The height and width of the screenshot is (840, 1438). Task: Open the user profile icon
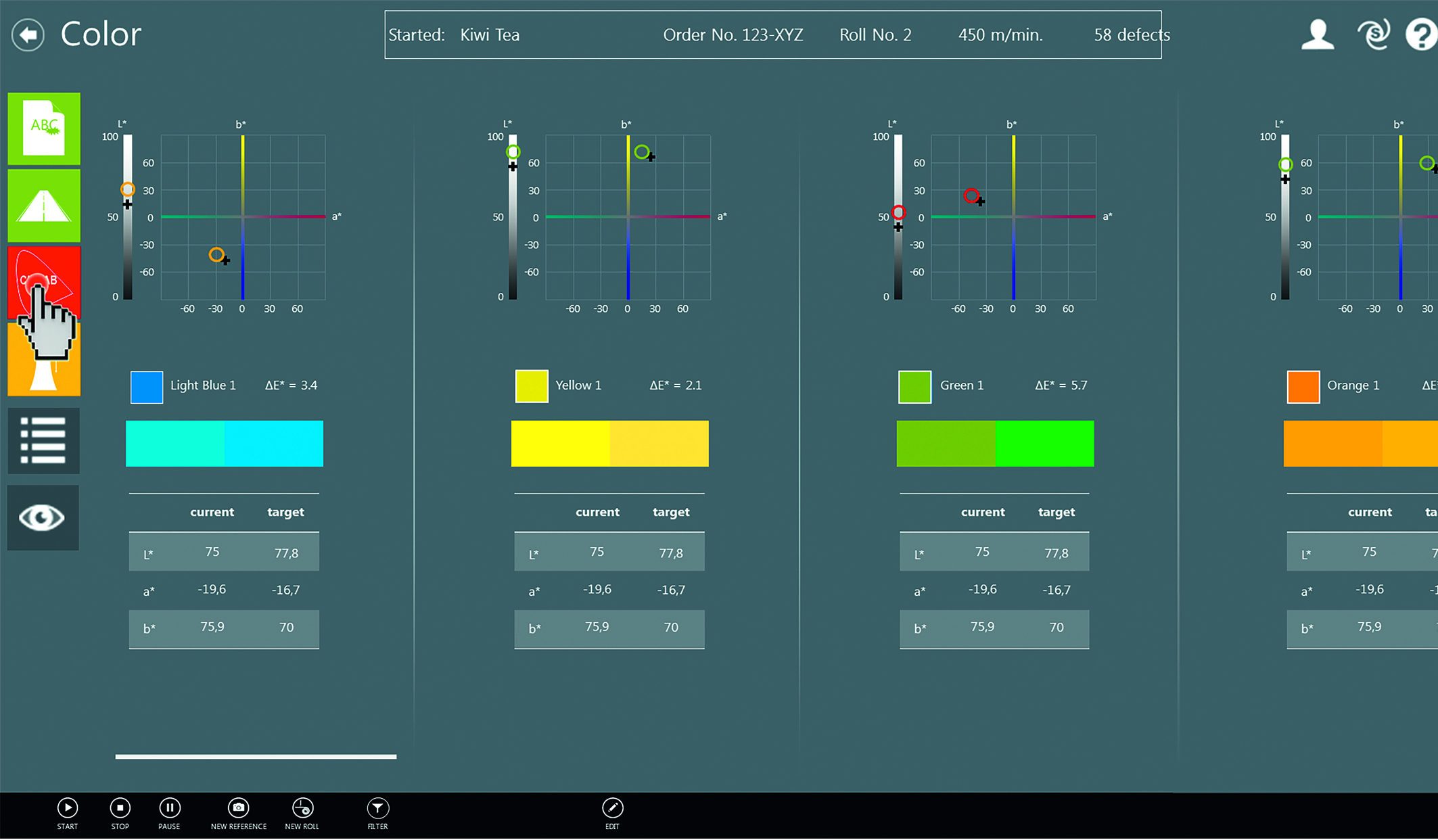[x=1317, y=32]
